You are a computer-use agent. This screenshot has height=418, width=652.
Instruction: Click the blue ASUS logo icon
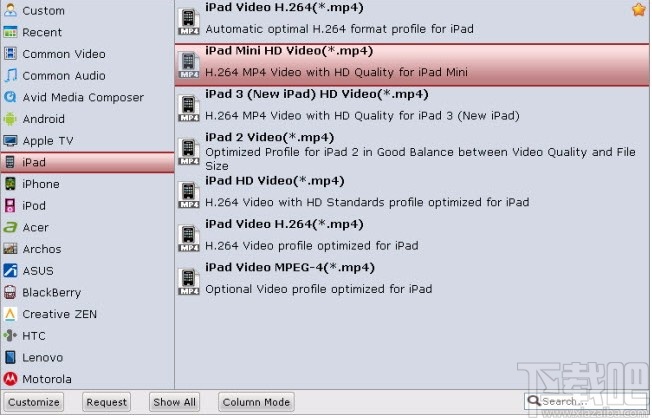pos(10,270)
